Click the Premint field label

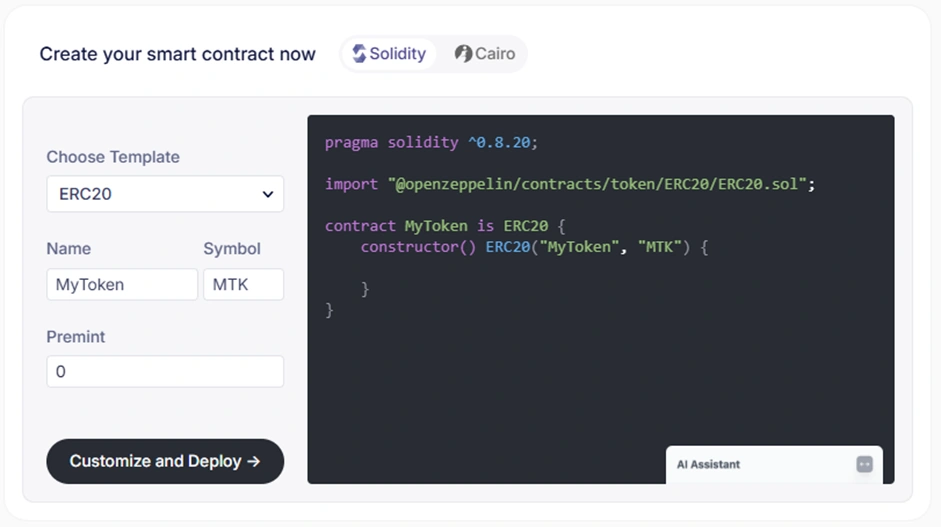tap(76, 337)
